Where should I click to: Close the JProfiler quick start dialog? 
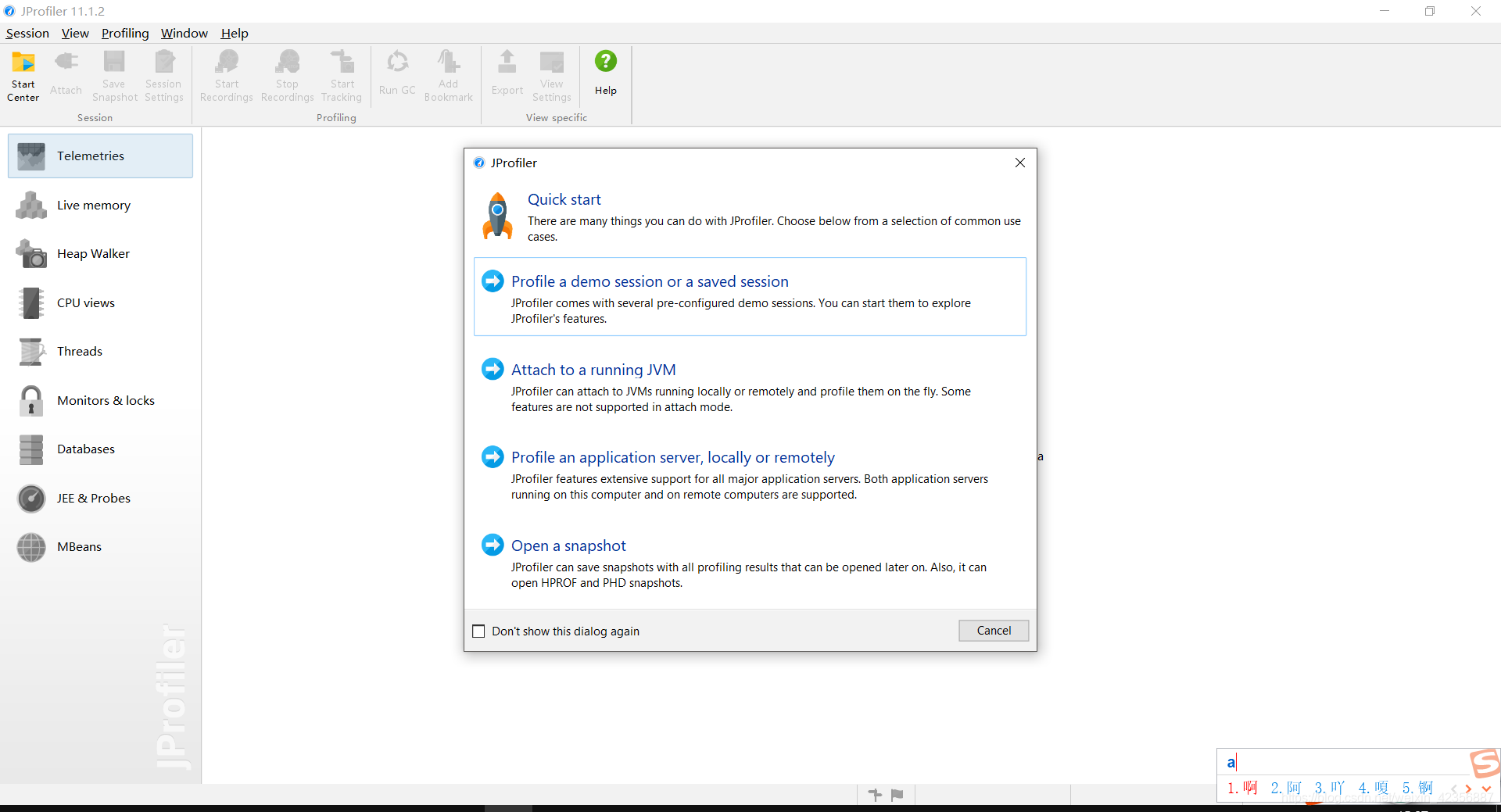1020,163
